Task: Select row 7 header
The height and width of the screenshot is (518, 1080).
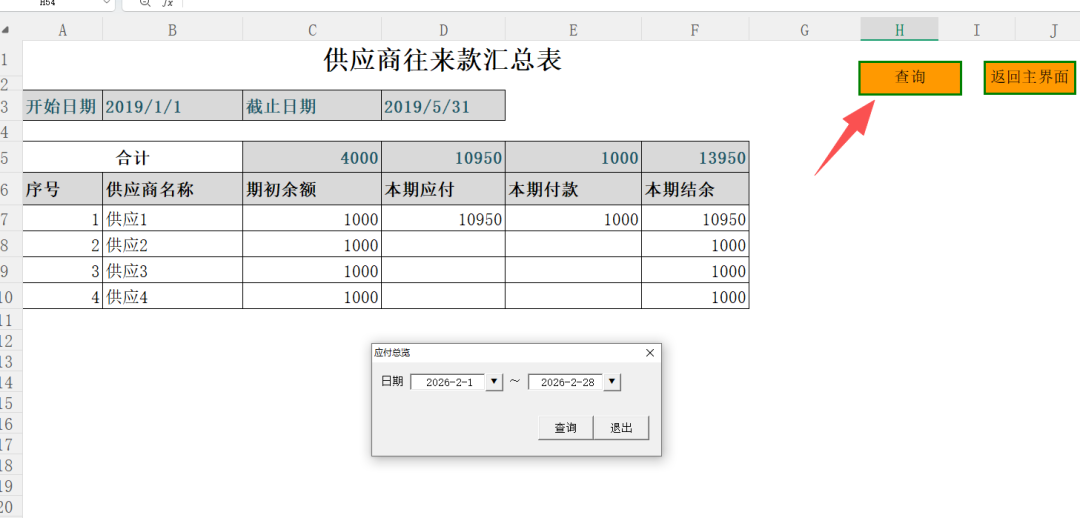Action: [x=8, y=219]
